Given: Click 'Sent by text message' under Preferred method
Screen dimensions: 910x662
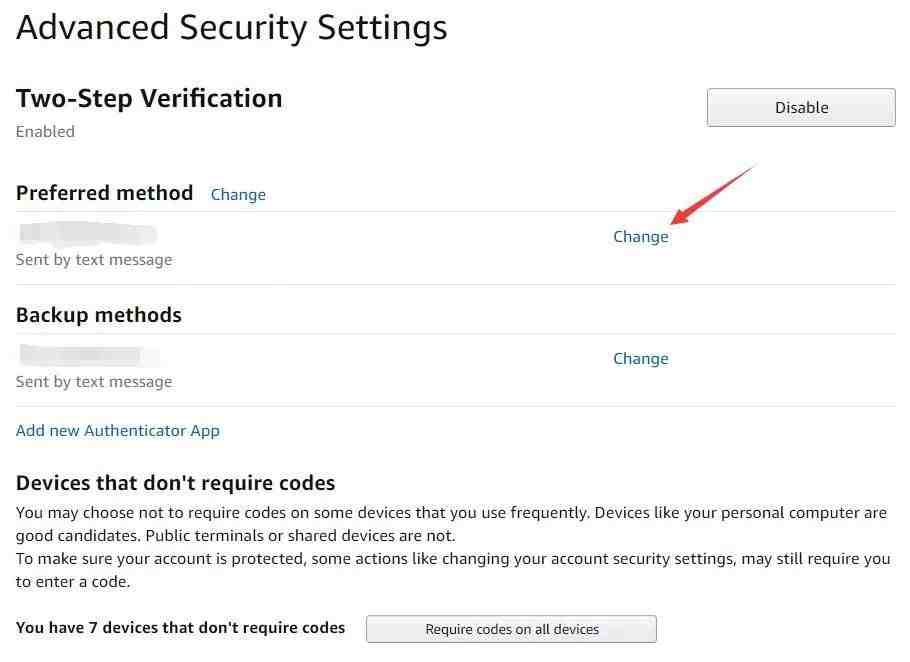Looking at the screenshot, I should (94, 260).
